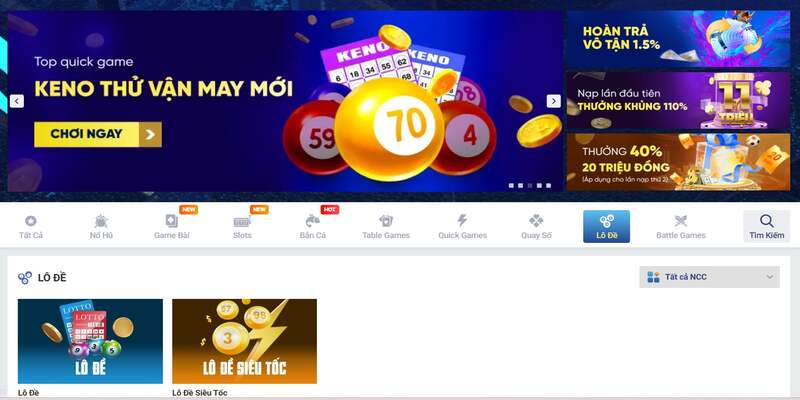Open the Hoàn Trả Vô Tận 1.5% promo
The height and width of the screenshot is (400, 800).
pyautogui.click(x=678, y=39)
